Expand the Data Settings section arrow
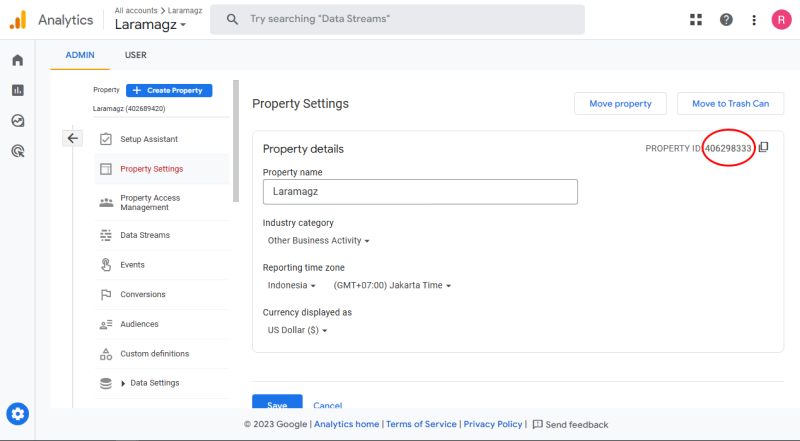Image resolution: width=800 pixels, height=441 pixels. coord(123,383)
